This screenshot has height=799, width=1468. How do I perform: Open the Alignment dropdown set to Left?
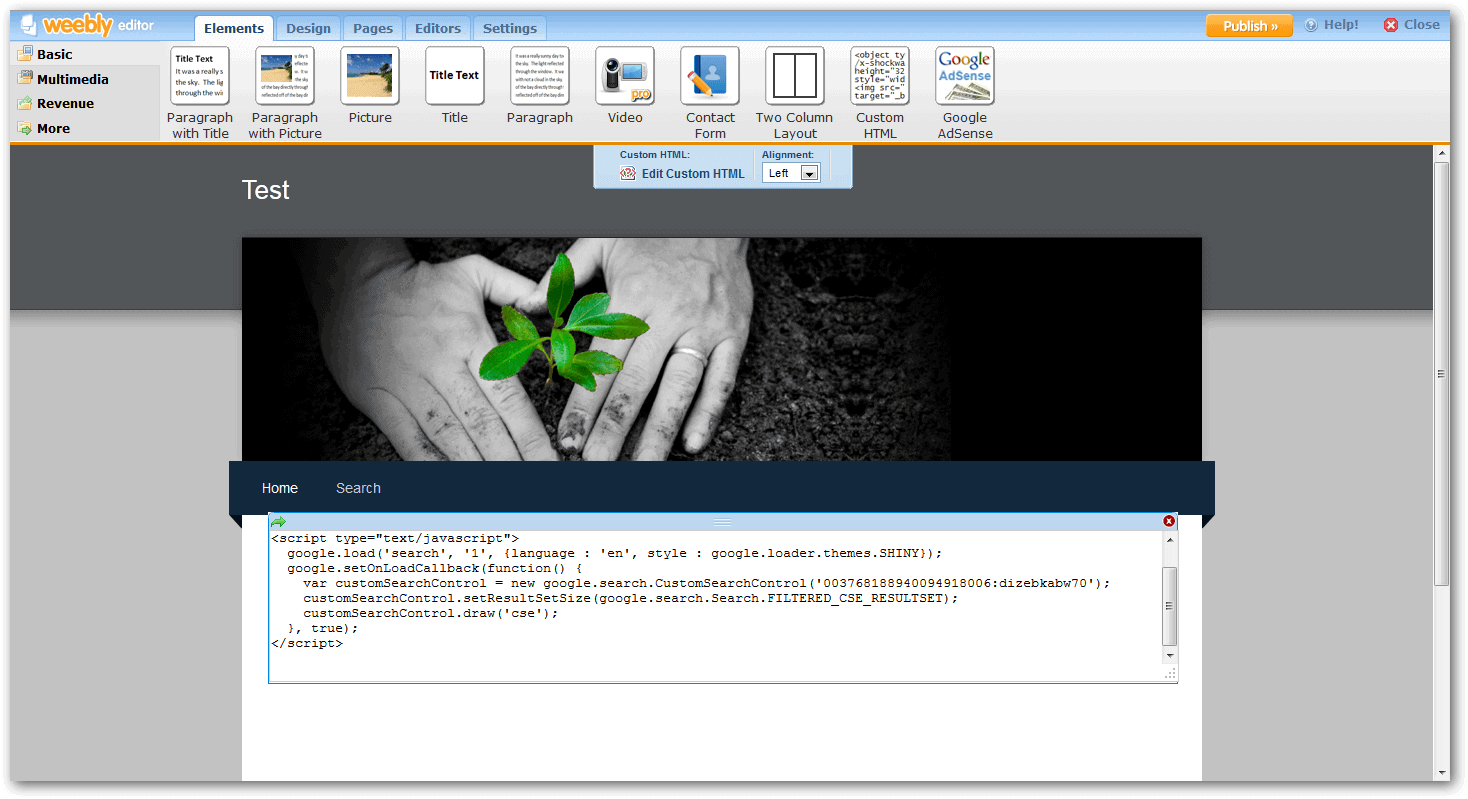point(791,173)
